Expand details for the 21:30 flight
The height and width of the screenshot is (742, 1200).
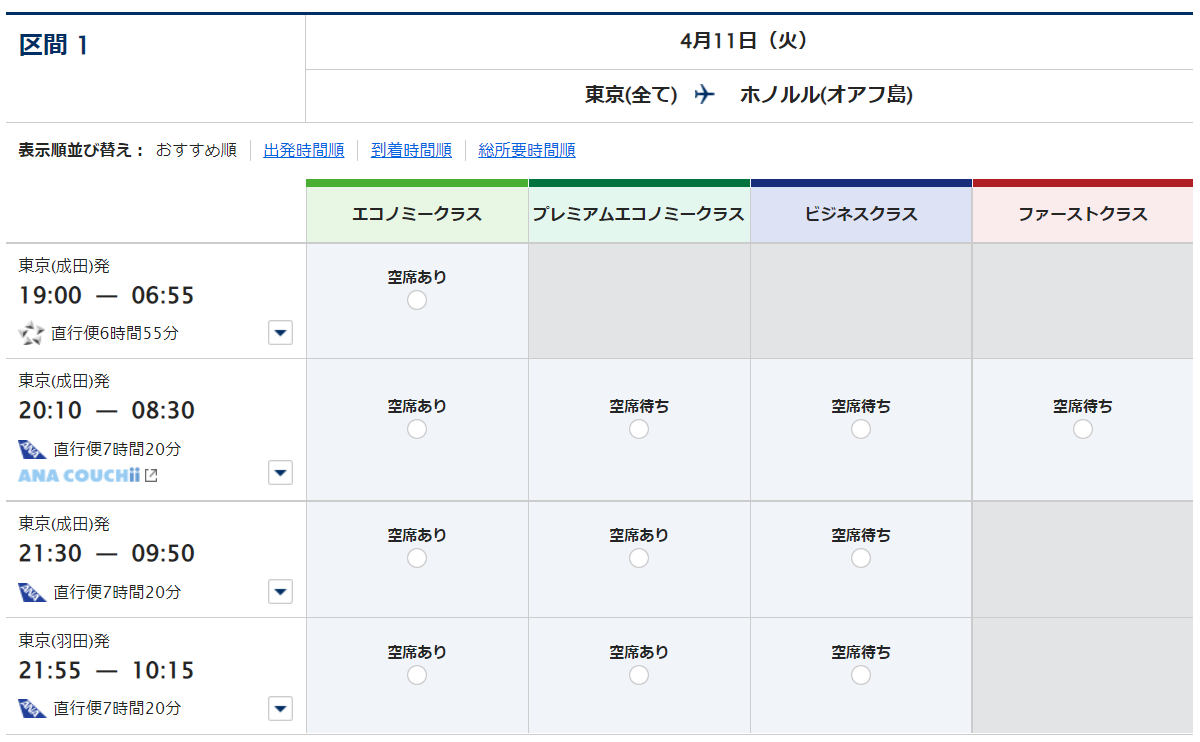click(x=280, y=592)
